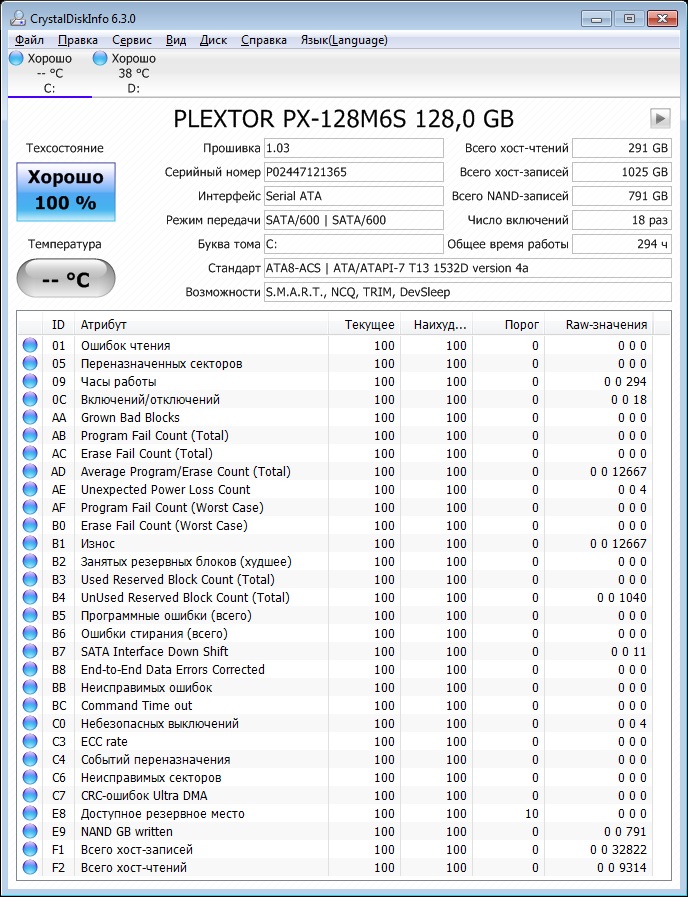Click status circle for Program Fail Count (Total)
Viewport: 688px width, 897px height.
tap(30, 435)
